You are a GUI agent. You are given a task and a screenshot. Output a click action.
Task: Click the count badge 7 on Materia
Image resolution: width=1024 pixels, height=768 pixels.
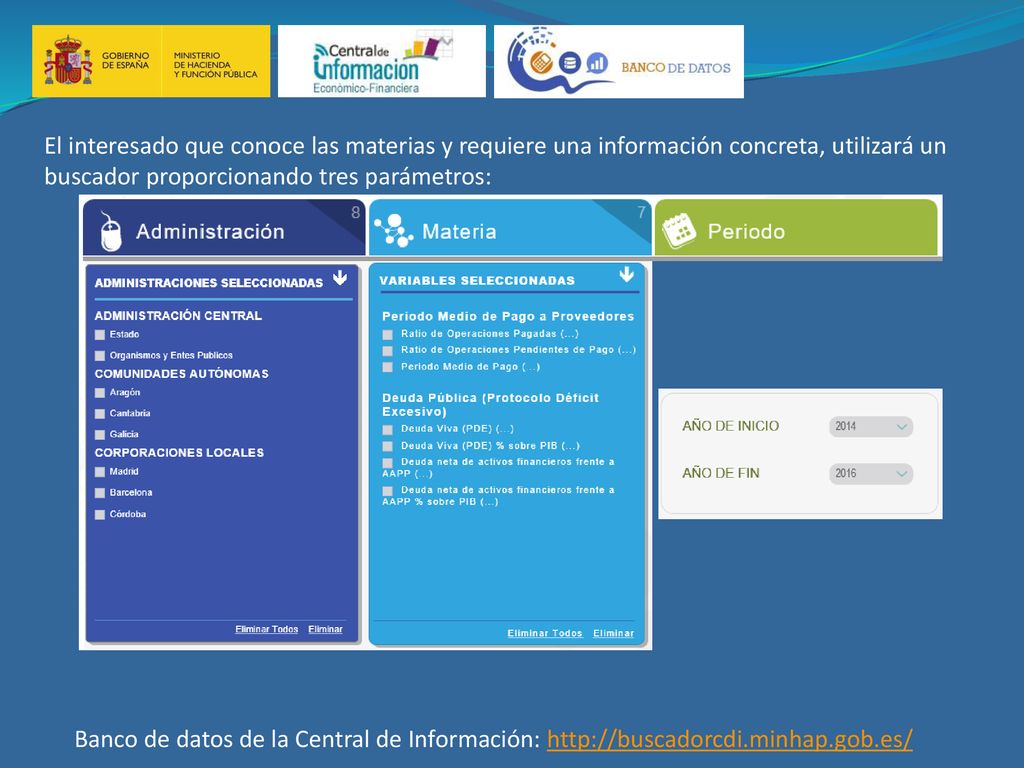point(641,212)
